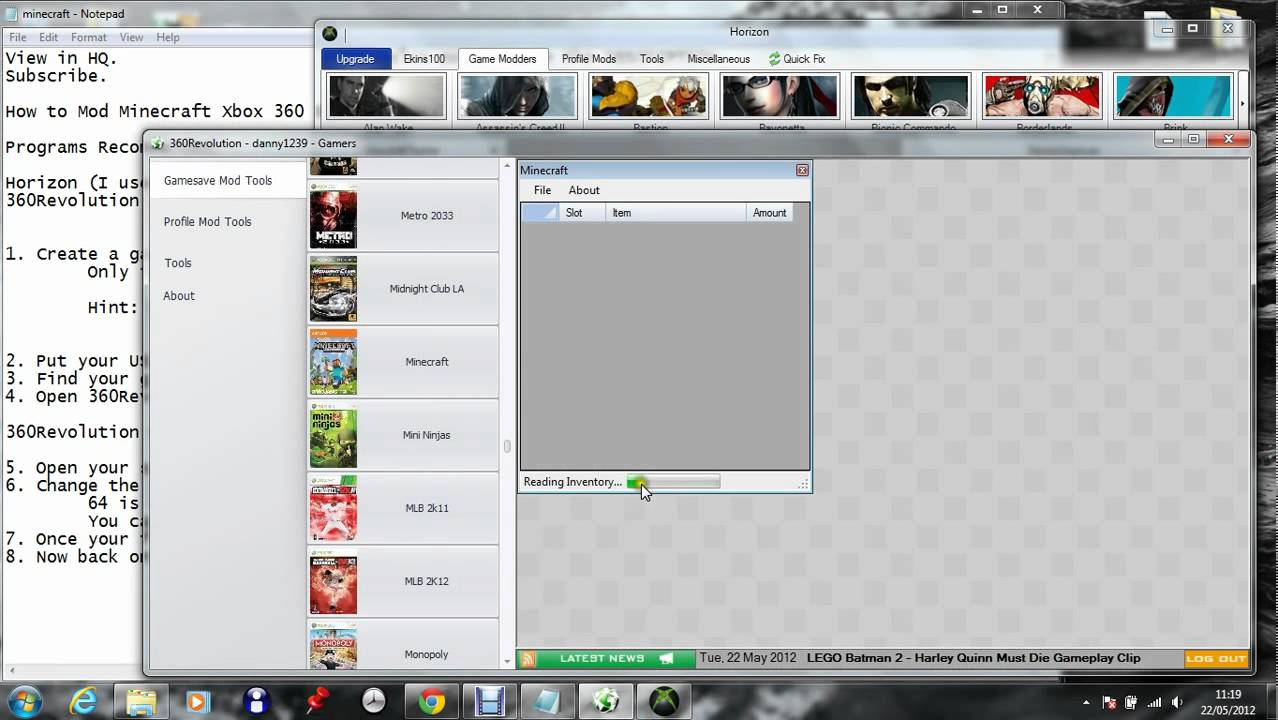The width and height of the screenshot is (1278, 720).
Task: Open About in the 360Revolution sidebar
Action: (179, 296)
